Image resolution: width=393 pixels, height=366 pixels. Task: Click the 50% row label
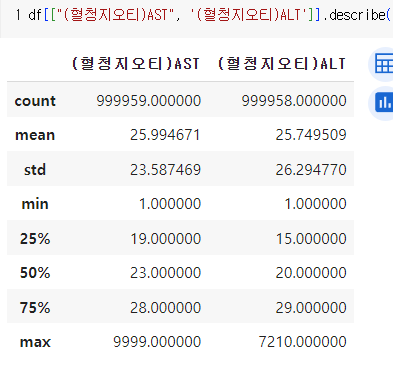[x=35, y=273]
